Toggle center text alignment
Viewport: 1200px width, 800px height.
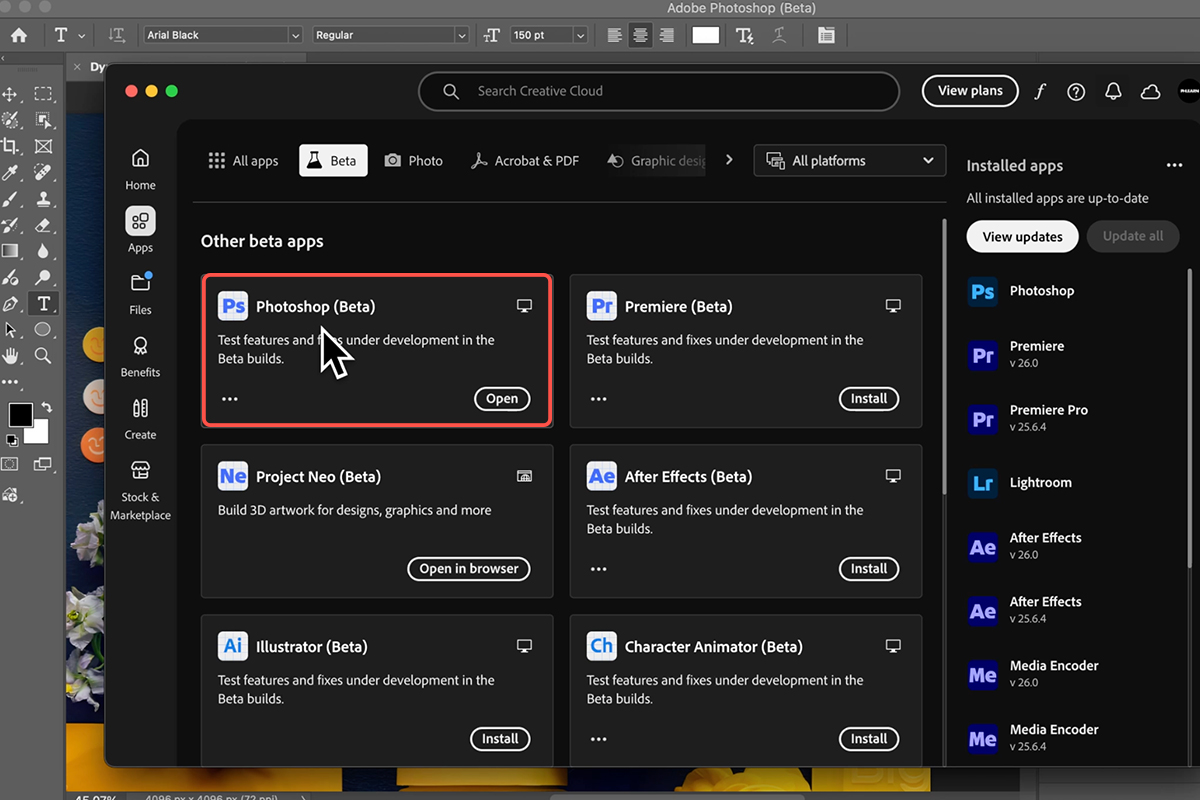point(640,35)
